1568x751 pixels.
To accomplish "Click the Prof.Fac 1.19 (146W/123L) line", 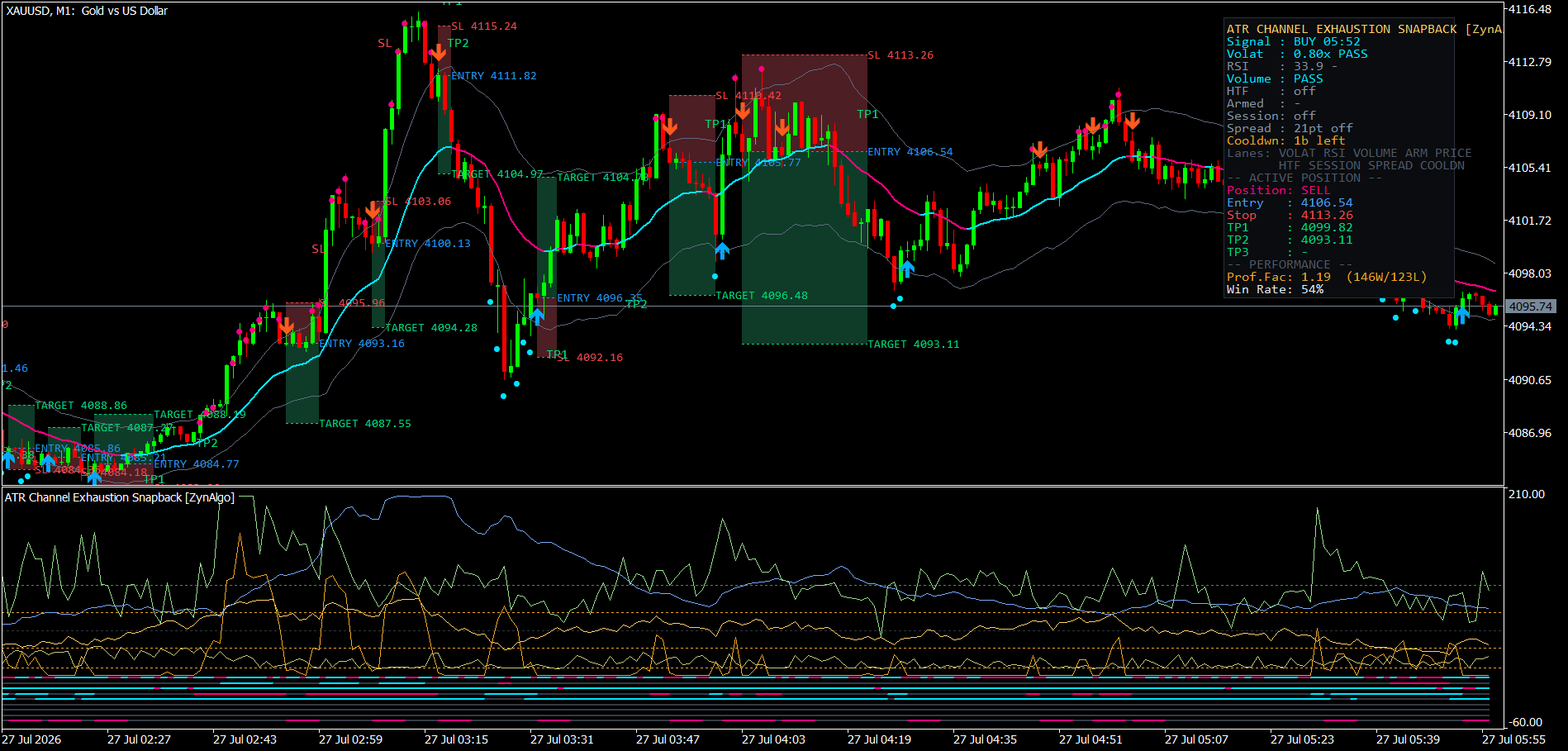I will 1327,278.
